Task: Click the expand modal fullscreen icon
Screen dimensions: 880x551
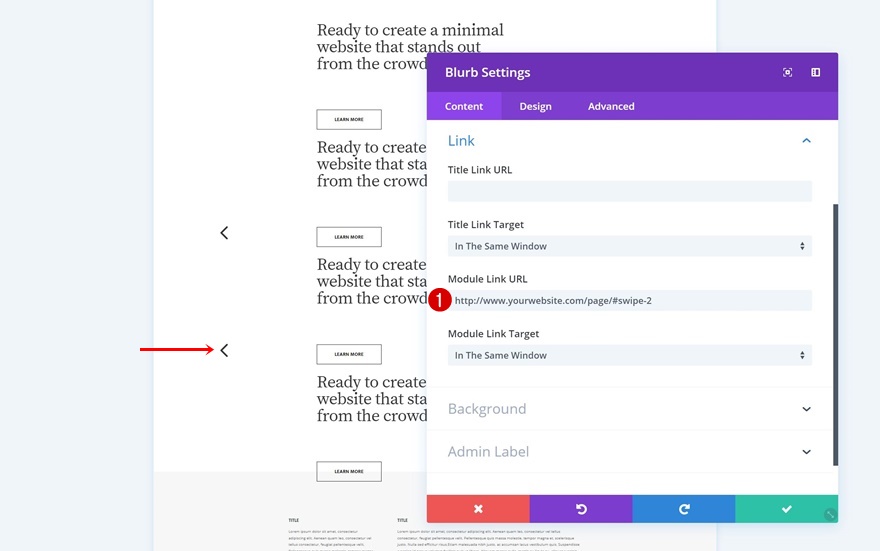Action: pyautogui.click(x=788, y=72)
